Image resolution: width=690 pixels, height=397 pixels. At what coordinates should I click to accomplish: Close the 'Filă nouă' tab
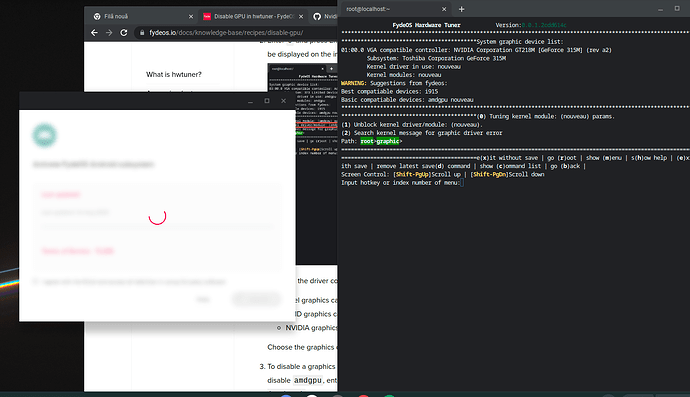click(191, 16)
